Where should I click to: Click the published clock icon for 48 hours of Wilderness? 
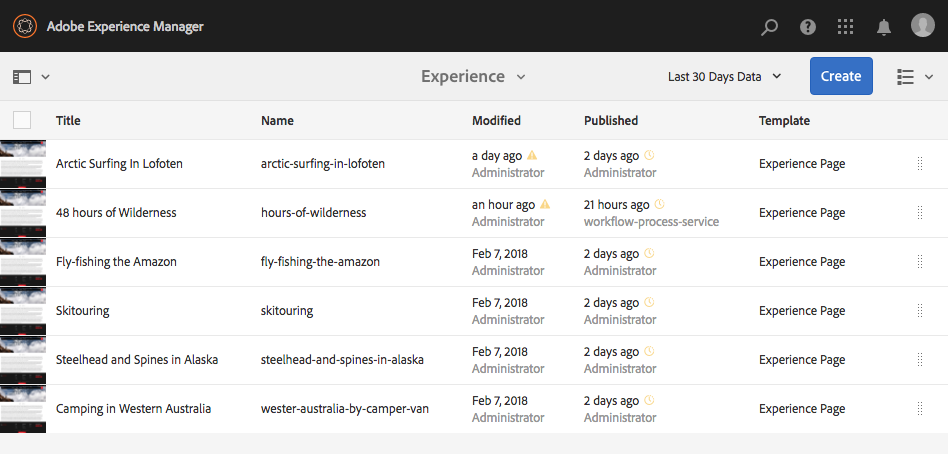pos(659,205)
